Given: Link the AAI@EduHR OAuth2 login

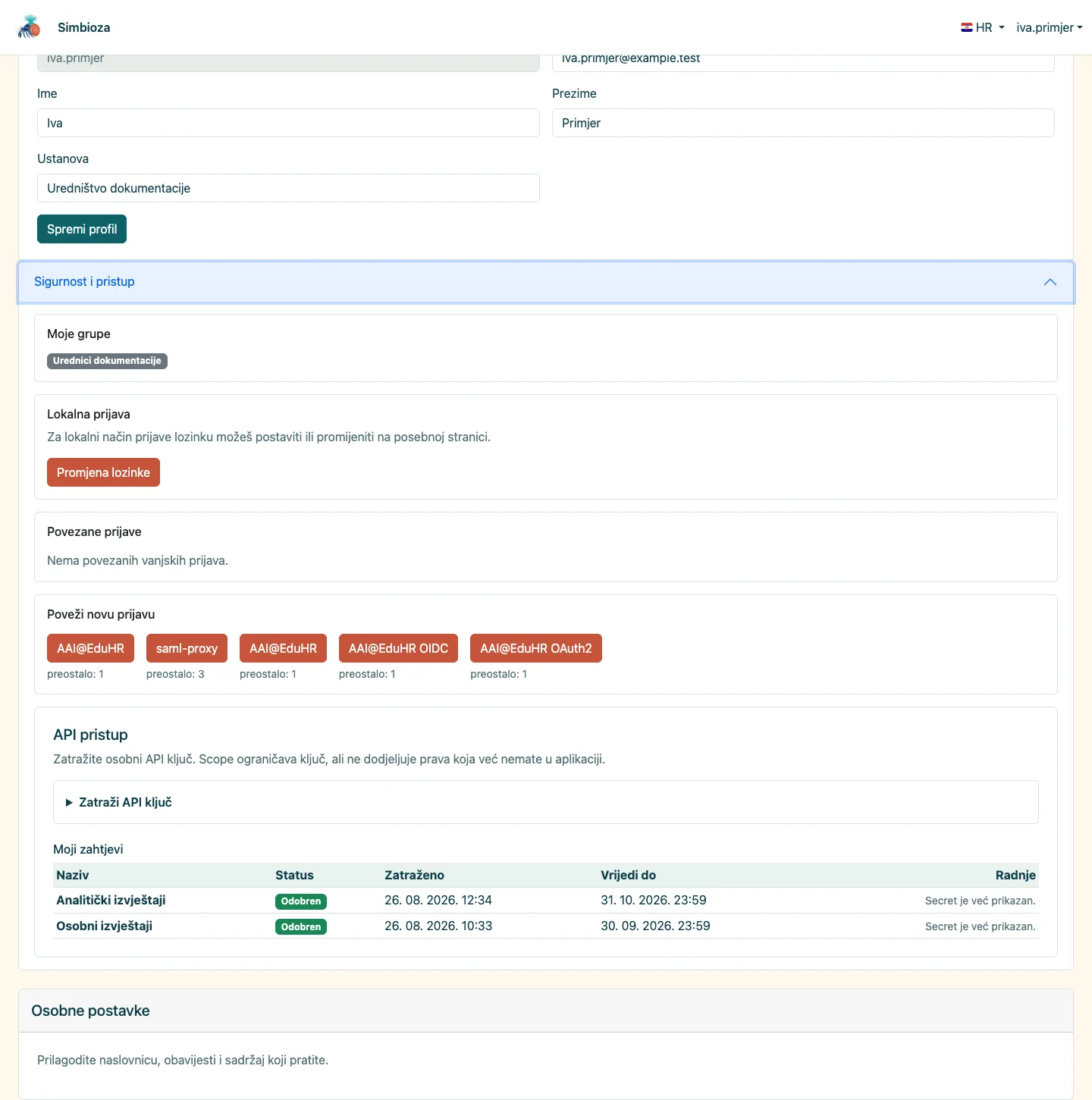Looking at the screenshot, I should pyautogui.click(x=536, y=648).
